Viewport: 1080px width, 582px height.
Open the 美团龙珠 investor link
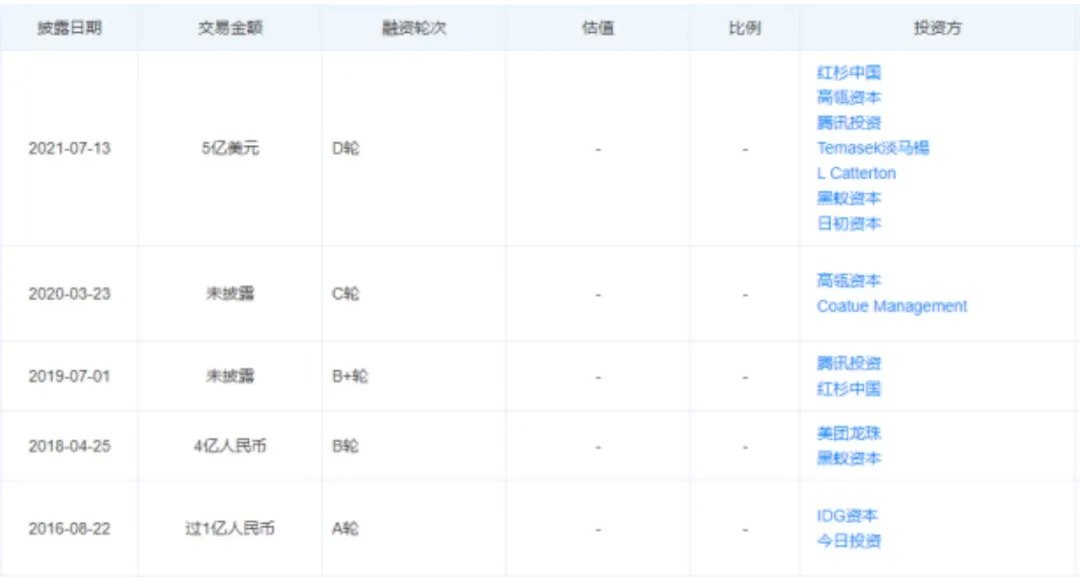coord(849,433)
